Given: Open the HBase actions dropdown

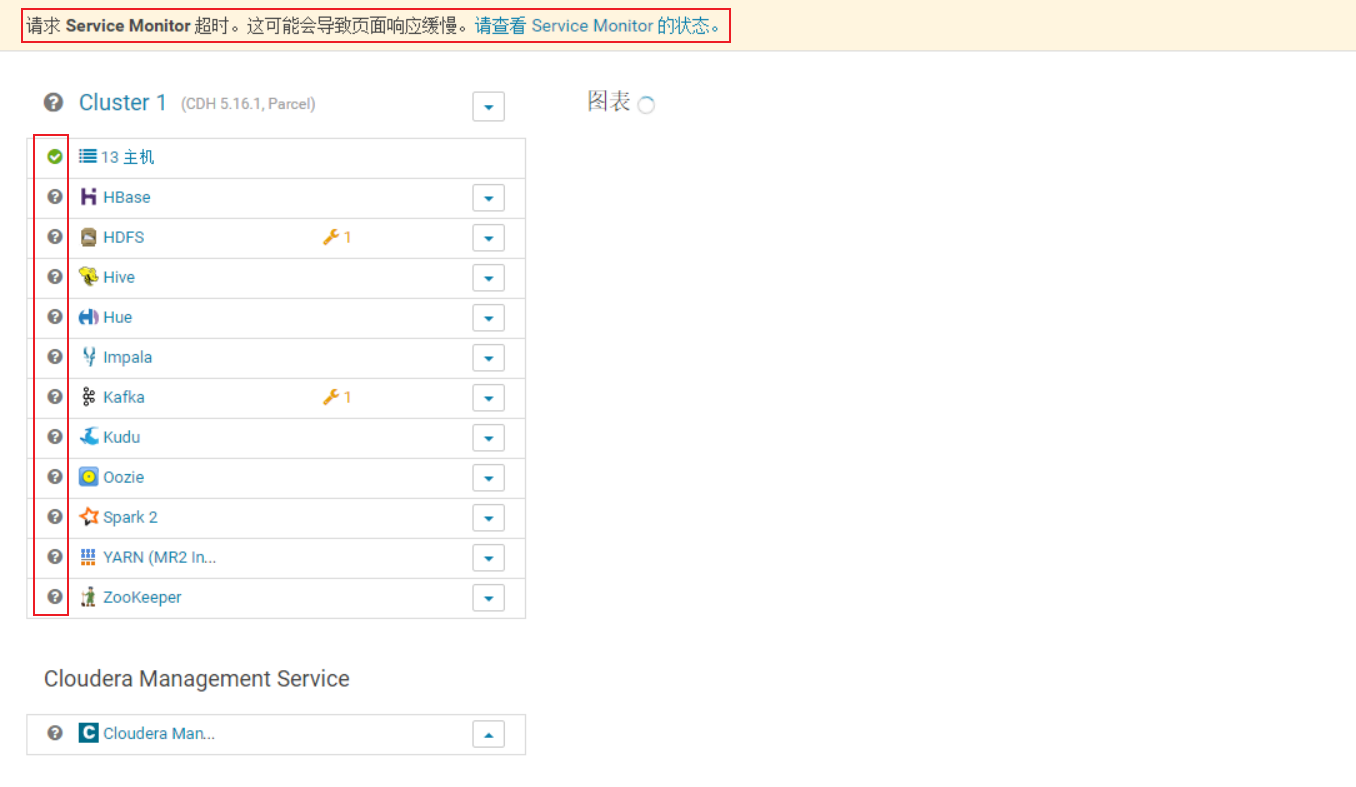Looking at the screenshot, I should [488, 198].
